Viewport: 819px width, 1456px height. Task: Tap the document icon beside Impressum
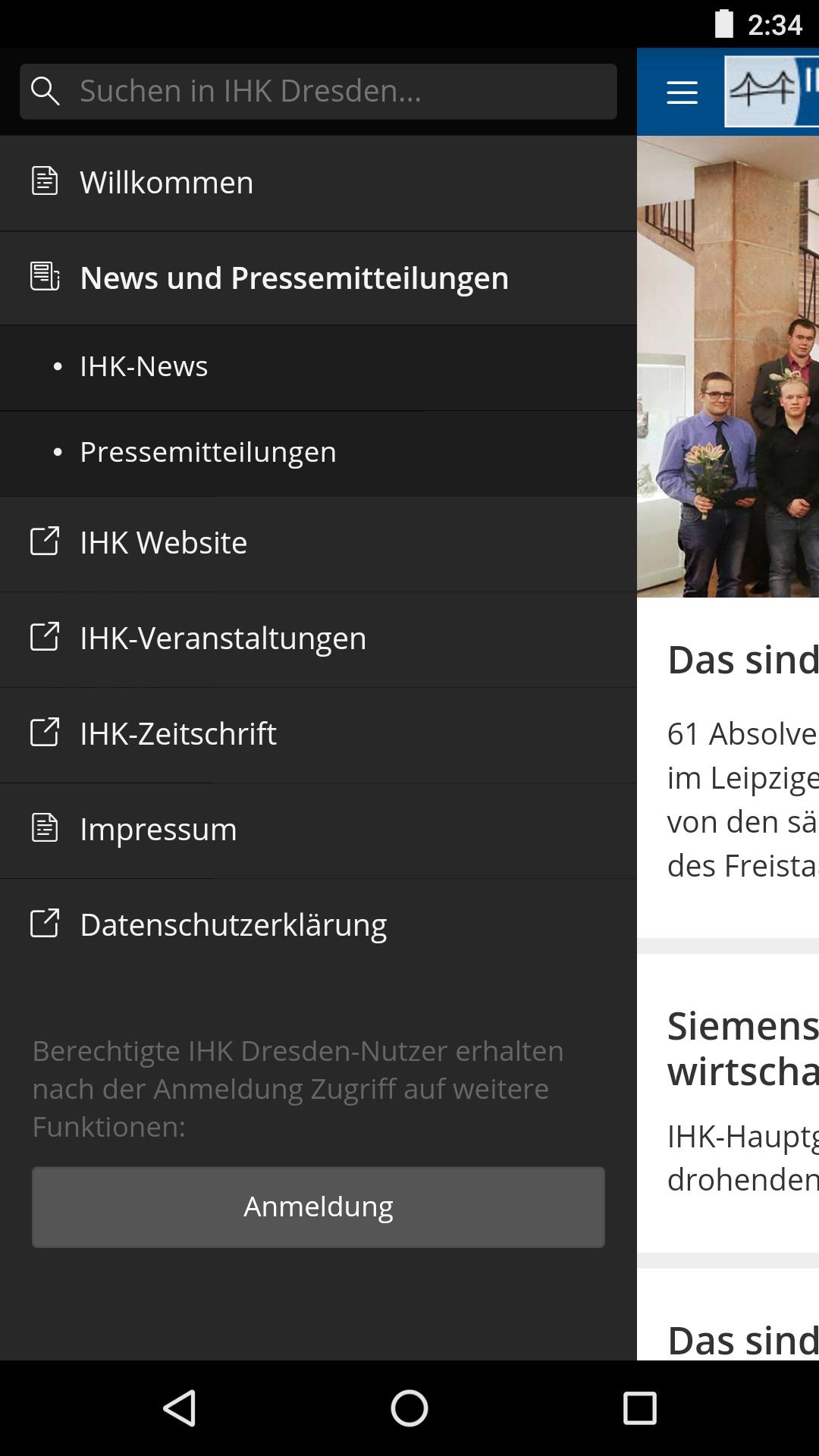pos(45,828)
